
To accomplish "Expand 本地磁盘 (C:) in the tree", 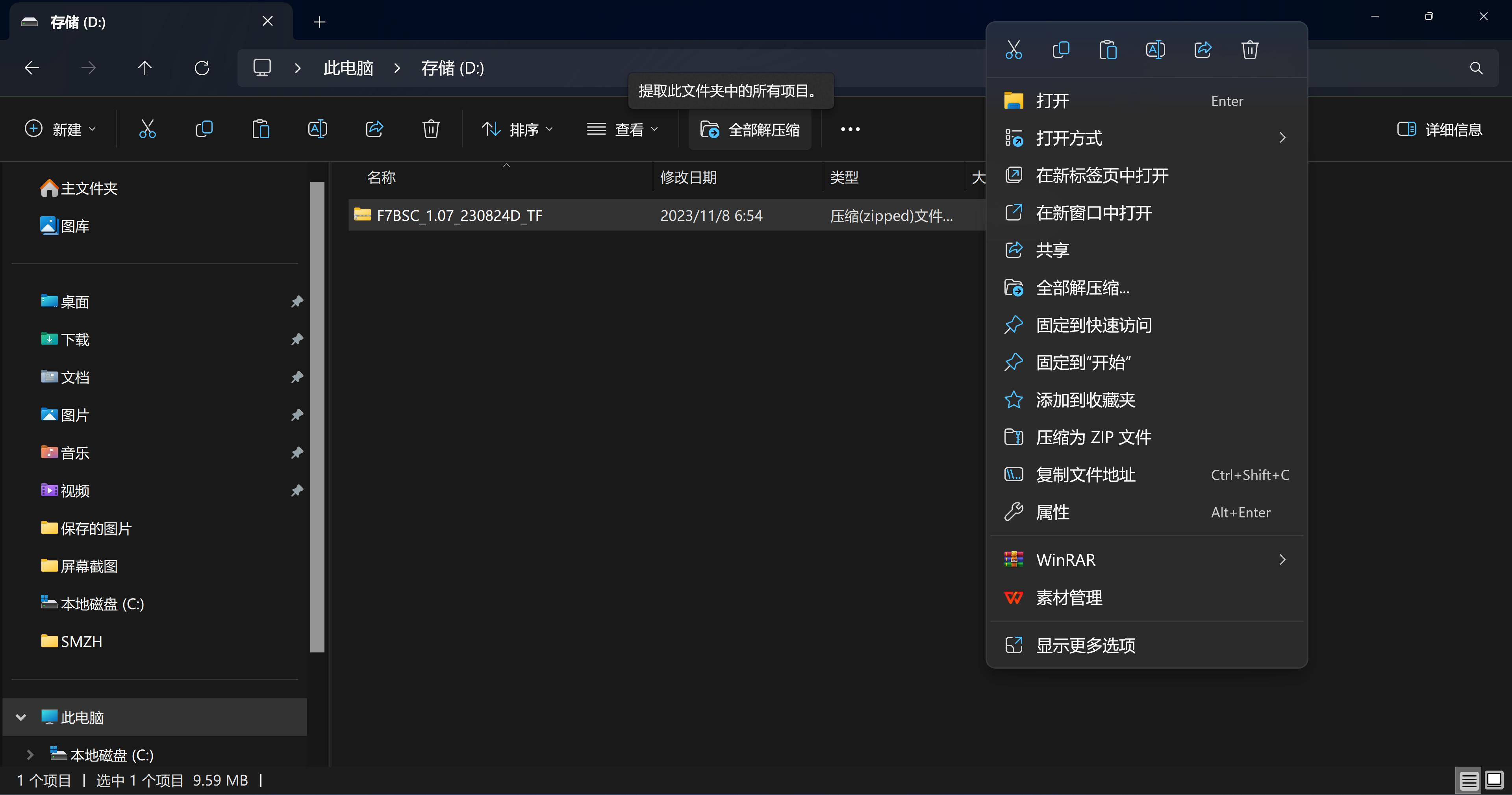I will (x=30, y=754).
